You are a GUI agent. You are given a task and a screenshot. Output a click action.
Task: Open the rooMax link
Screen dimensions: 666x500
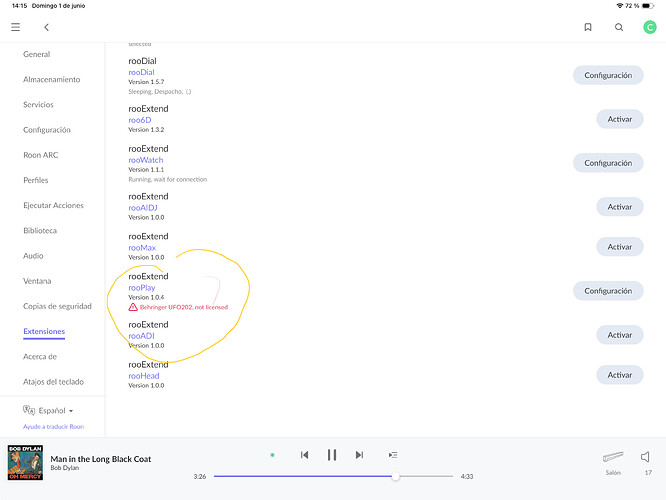(142, 248)
